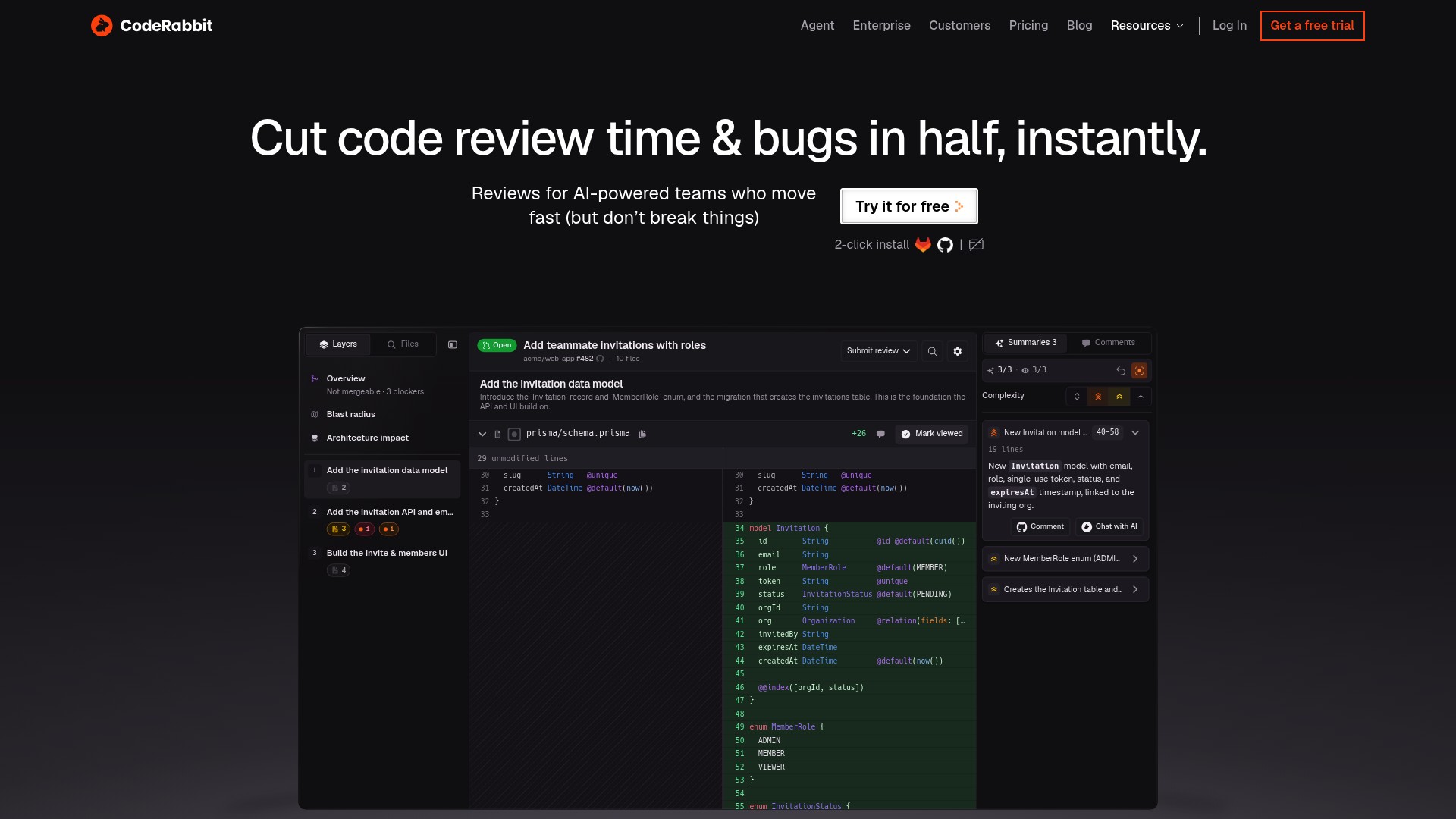The image size is (1456, 819).
Task: Expand the Creates the Invitation table summary
Action: [1065, 589]
